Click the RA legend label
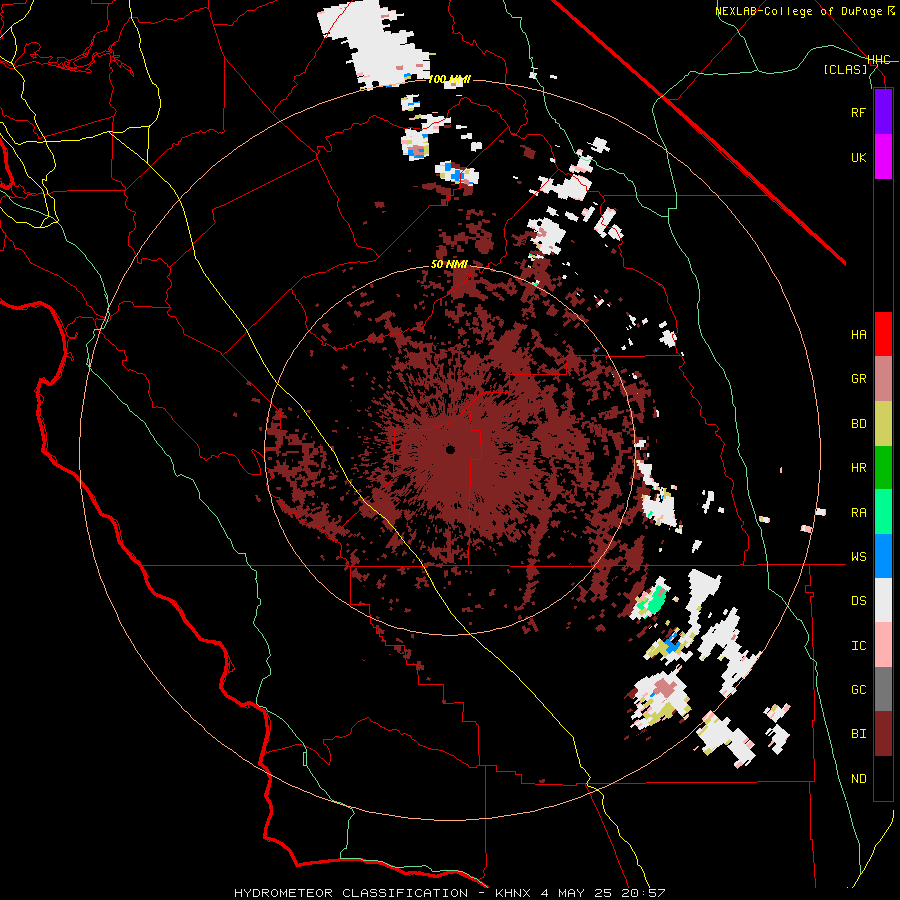The width and height of the screenshot is (900, 900). 858,512
